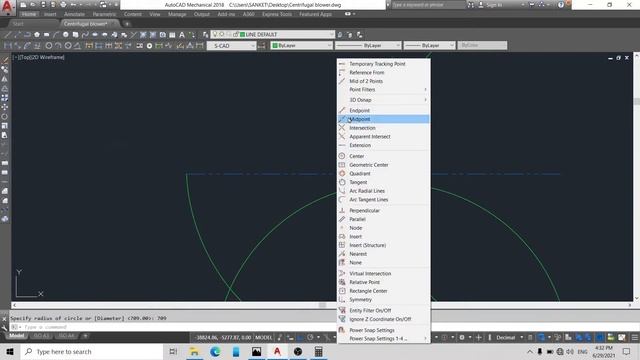Open the AutoCAD application menu
Image resolution: width=640 pixels, height=360 pixels.
7,7
